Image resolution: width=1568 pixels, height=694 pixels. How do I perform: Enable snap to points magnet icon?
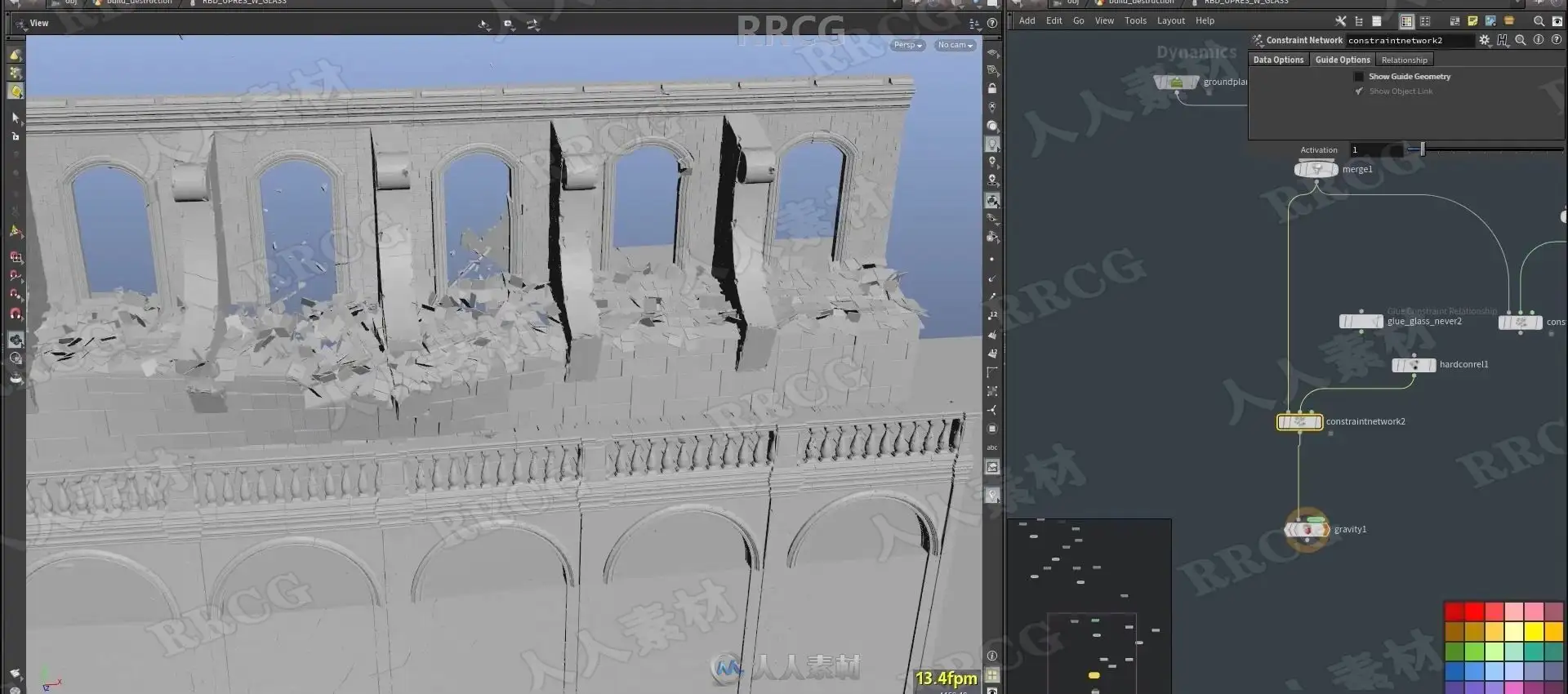16,295
